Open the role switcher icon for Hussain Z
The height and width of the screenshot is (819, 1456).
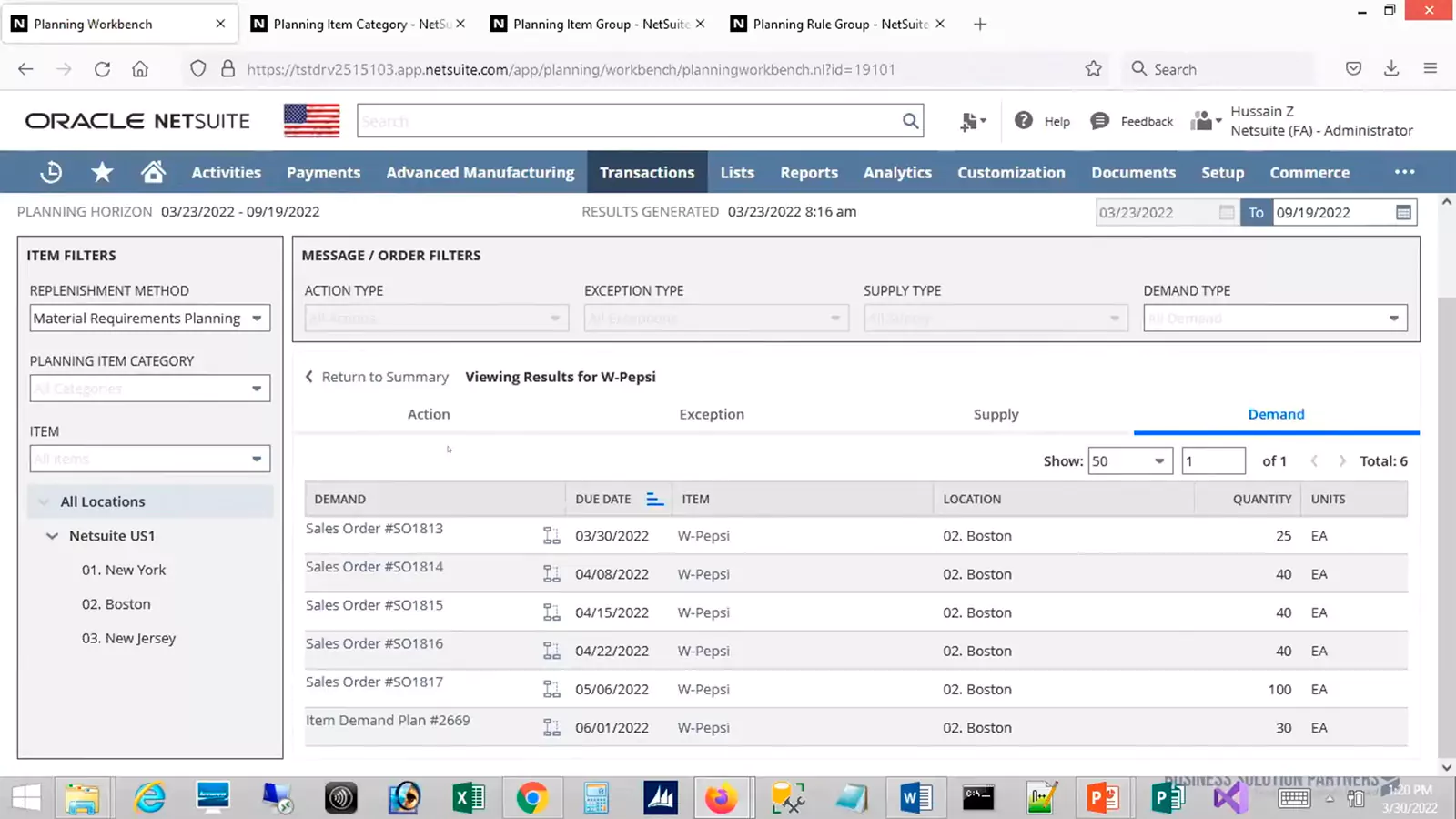1206,121
